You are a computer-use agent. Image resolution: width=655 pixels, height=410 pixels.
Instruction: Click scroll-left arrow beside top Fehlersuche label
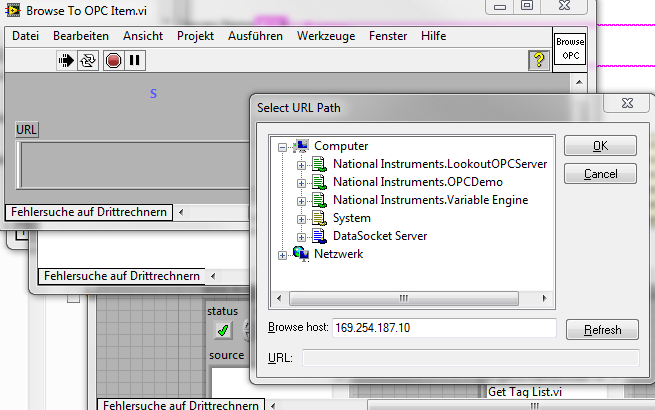[181, 212]
